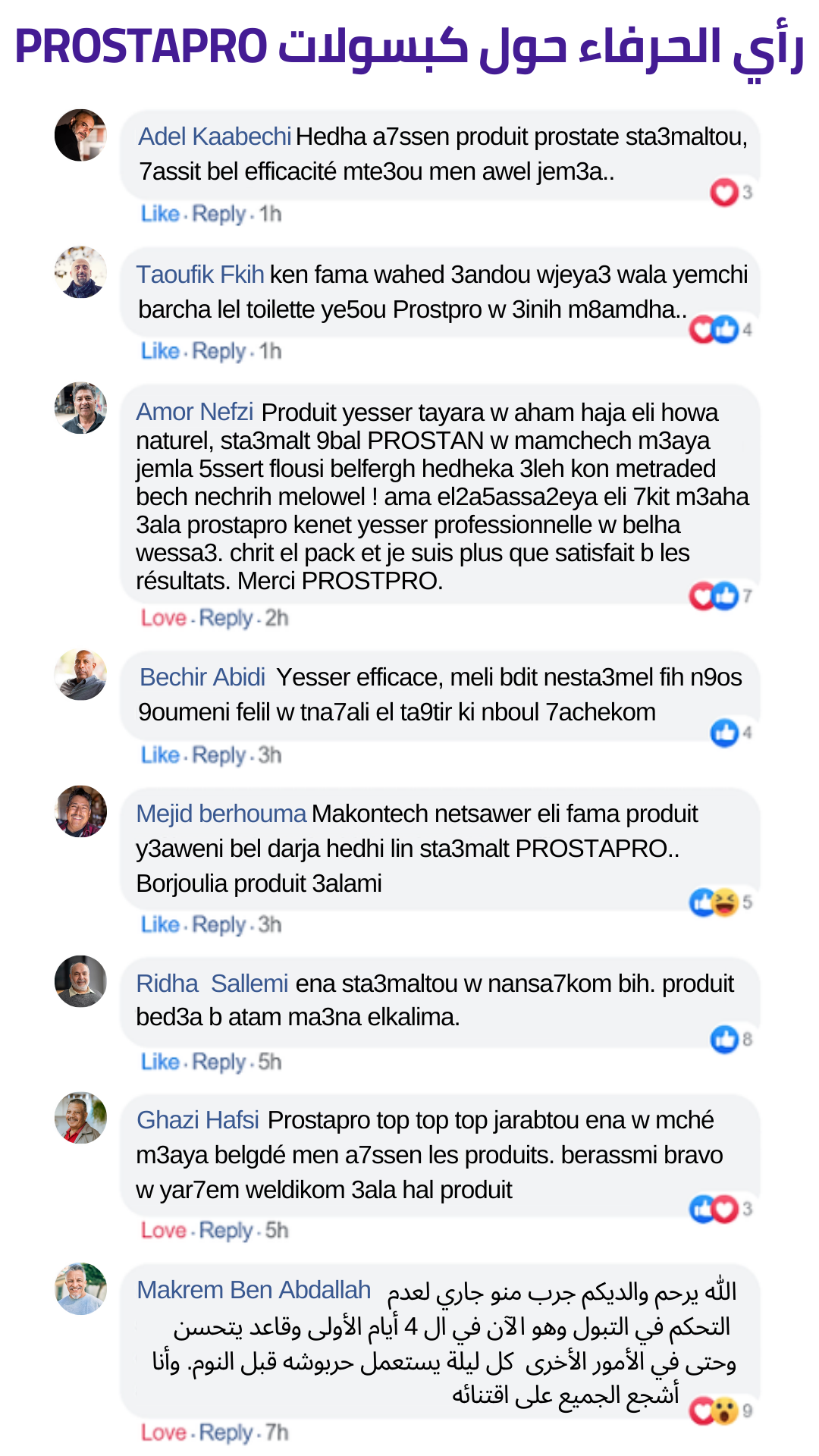Toggle Love on Ghazi Hafsi's comment
Image resolution: width=819 pixels, height=1456 pixels.
[163, 1230]
